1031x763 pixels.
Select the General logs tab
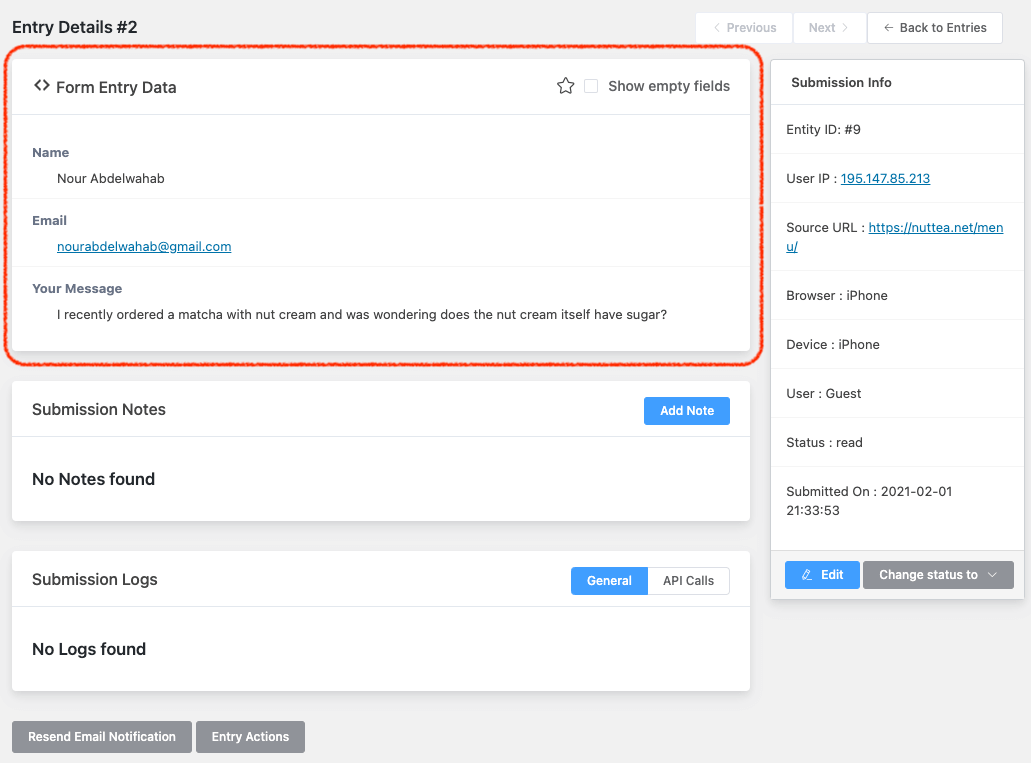point(609,581)
